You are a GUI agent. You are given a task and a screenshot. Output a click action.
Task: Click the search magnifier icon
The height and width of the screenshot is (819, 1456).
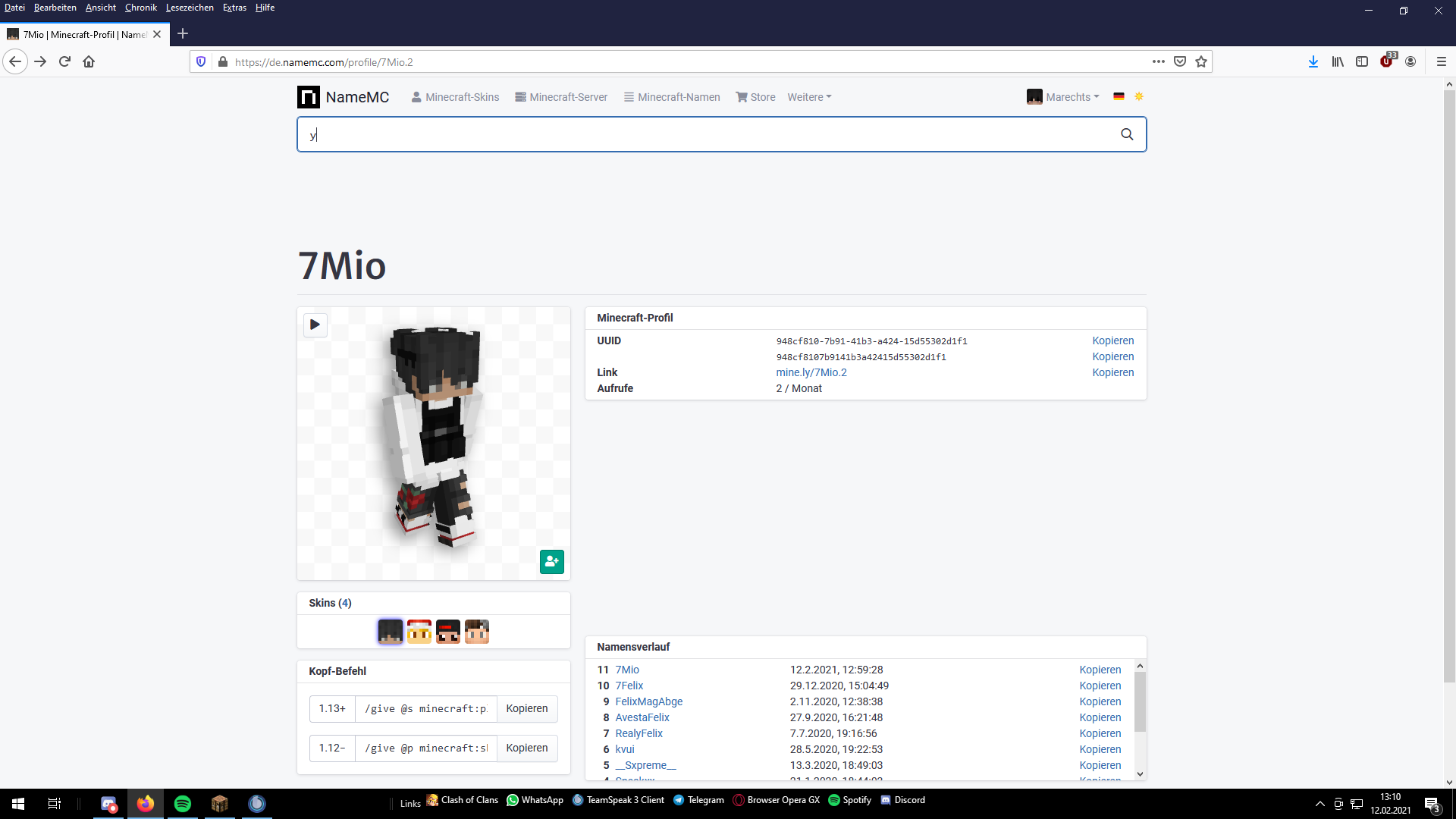(1127, 134)
